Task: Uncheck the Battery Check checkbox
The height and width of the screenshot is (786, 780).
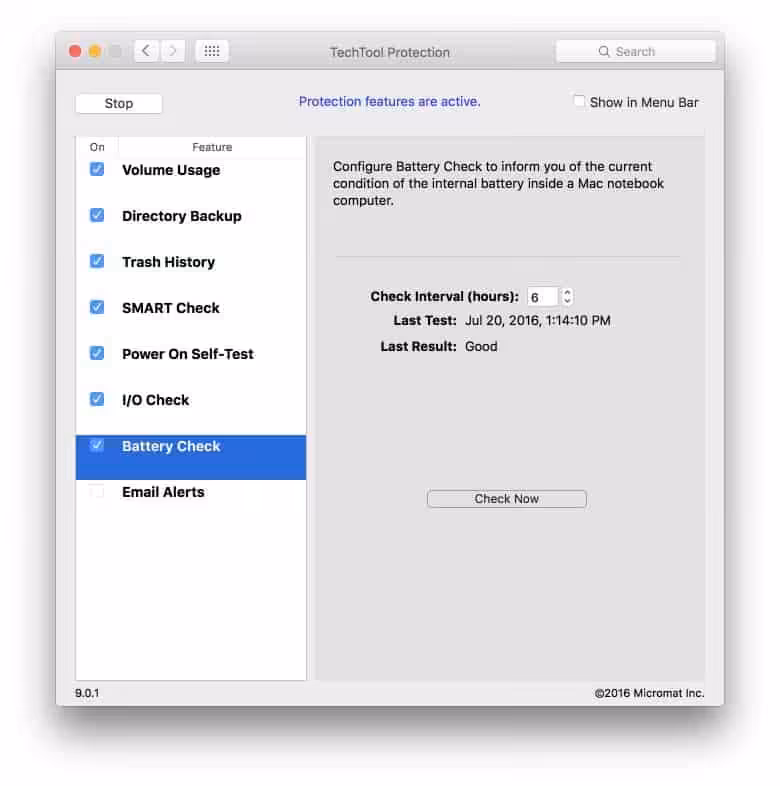Action: point(97,445)
